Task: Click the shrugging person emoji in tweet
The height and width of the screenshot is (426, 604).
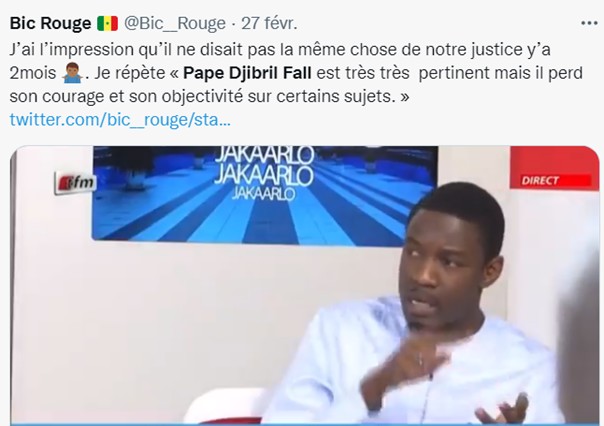Action: (x=72, y=73)
